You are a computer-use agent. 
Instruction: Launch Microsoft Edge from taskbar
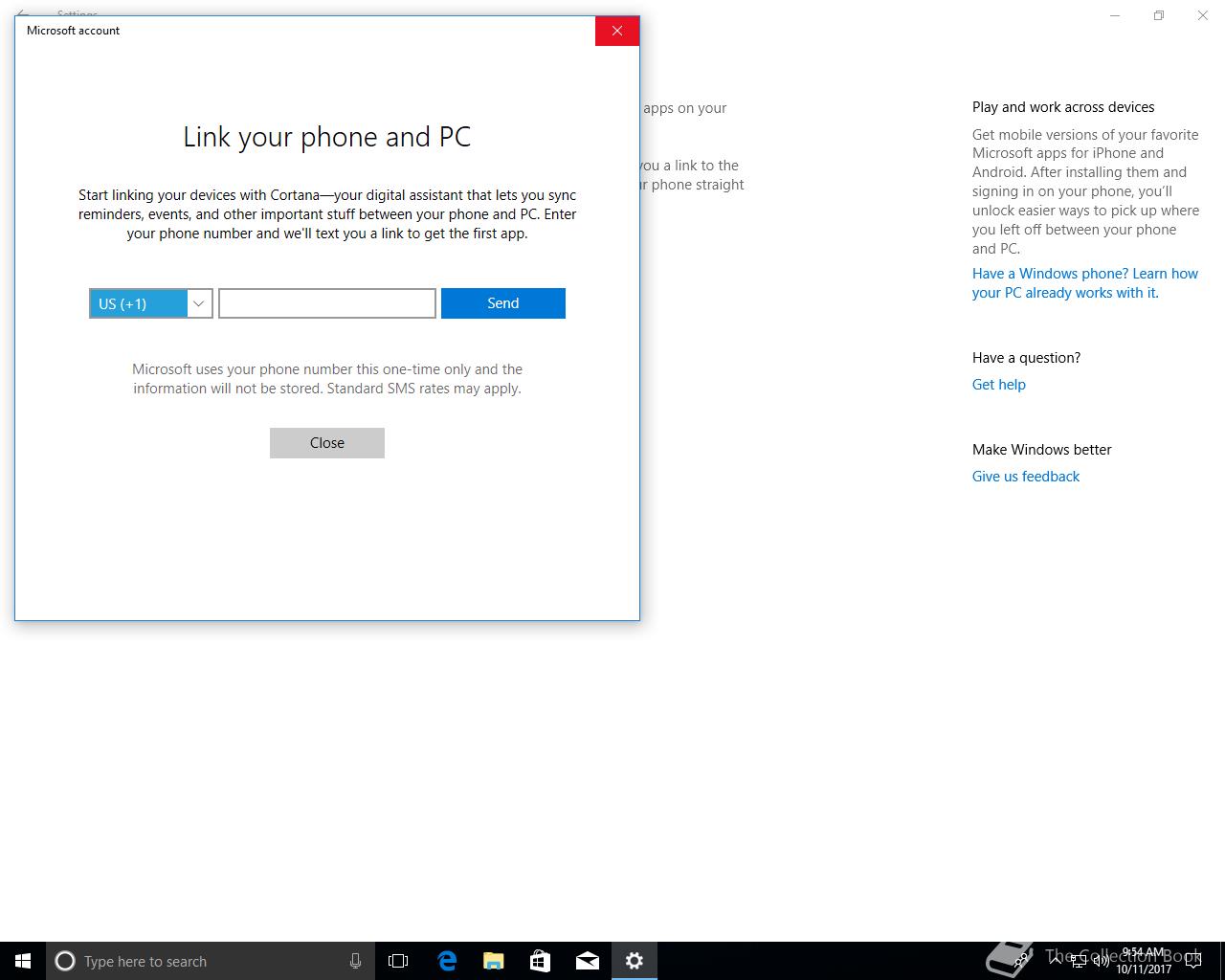[x=447, y=961]
